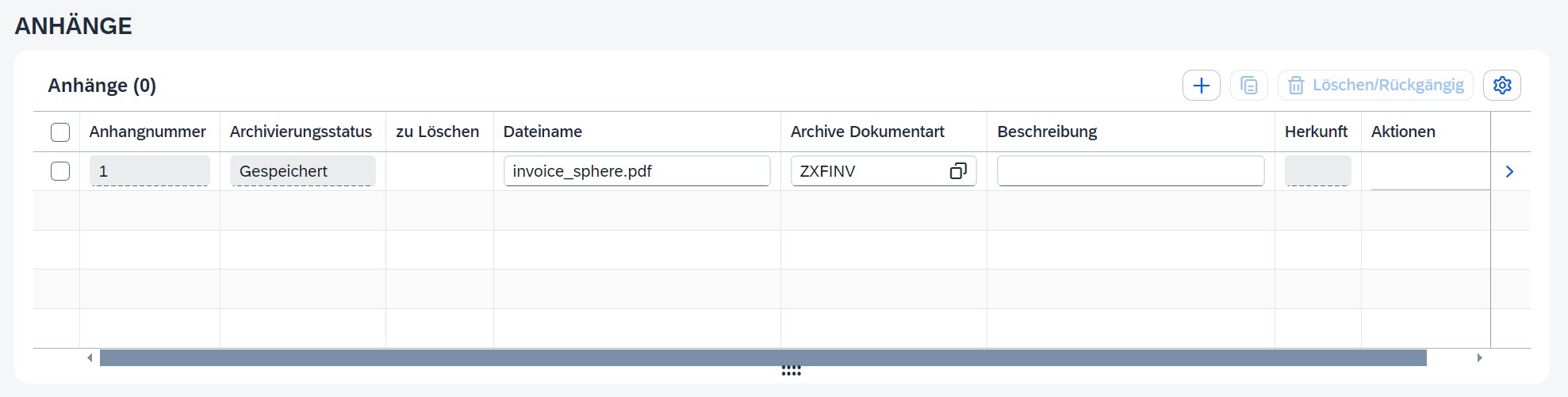Click the Archive Dokumentart ZXFINV field
Screen dimensions: 1568x397
pos(868,171)
